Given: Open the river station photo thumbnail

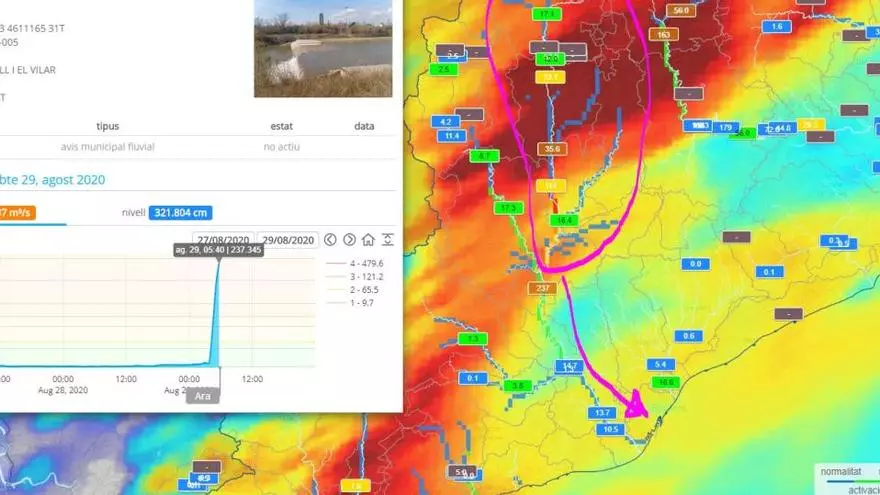Looking at the screenshot, I should 323,49.
